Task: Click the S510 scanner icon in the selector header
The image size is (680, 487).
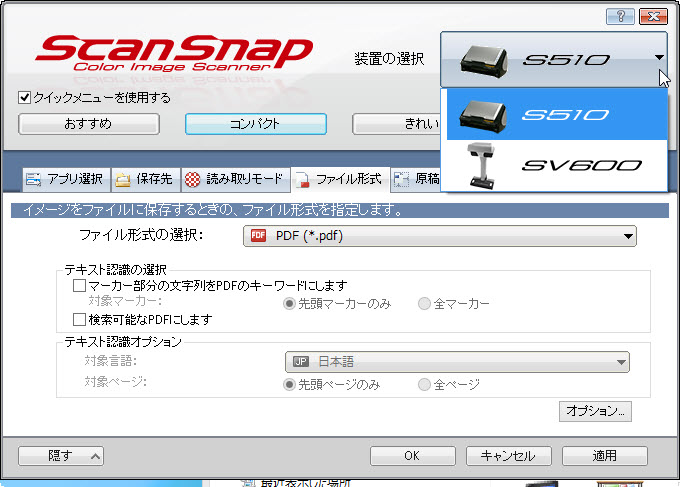Action: click(484, 62)
